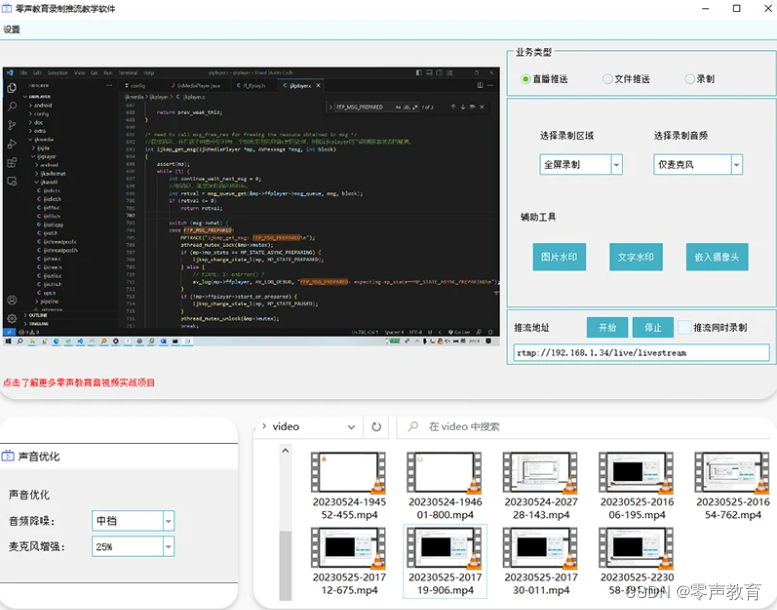This screenshot has width=777, height=610.
Task: Click the Manage gear icon in VS Code
Action: [12, 318]
